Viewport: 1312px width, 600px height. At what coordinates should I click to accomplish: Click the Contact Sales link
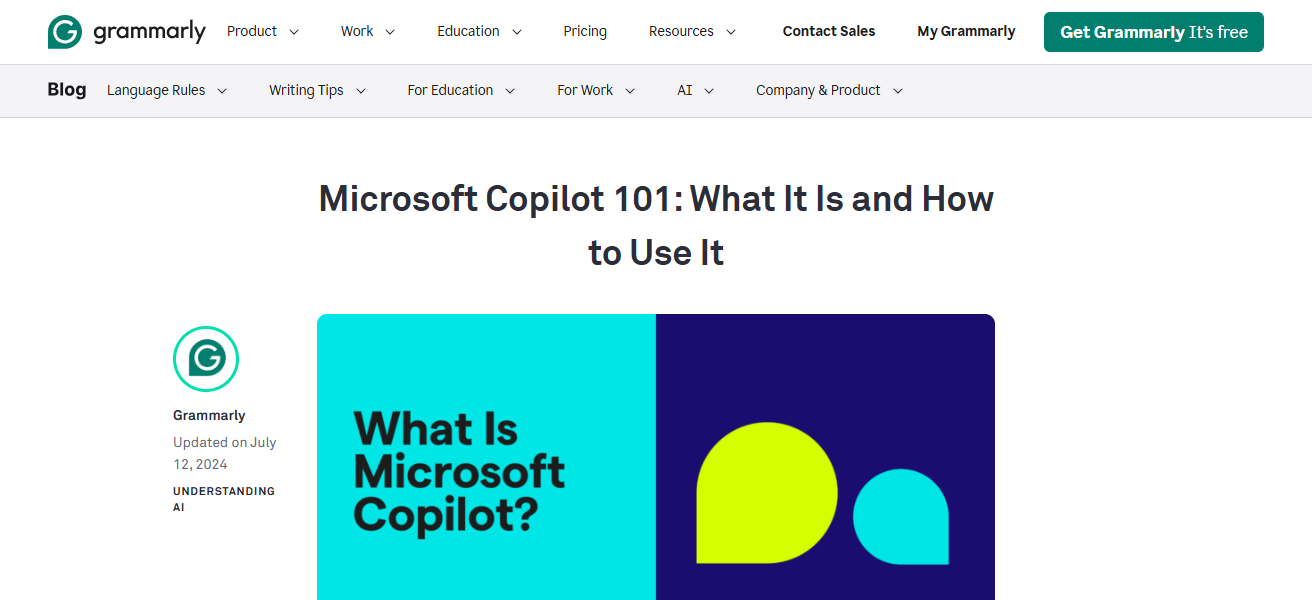click(x=829, y=32)
